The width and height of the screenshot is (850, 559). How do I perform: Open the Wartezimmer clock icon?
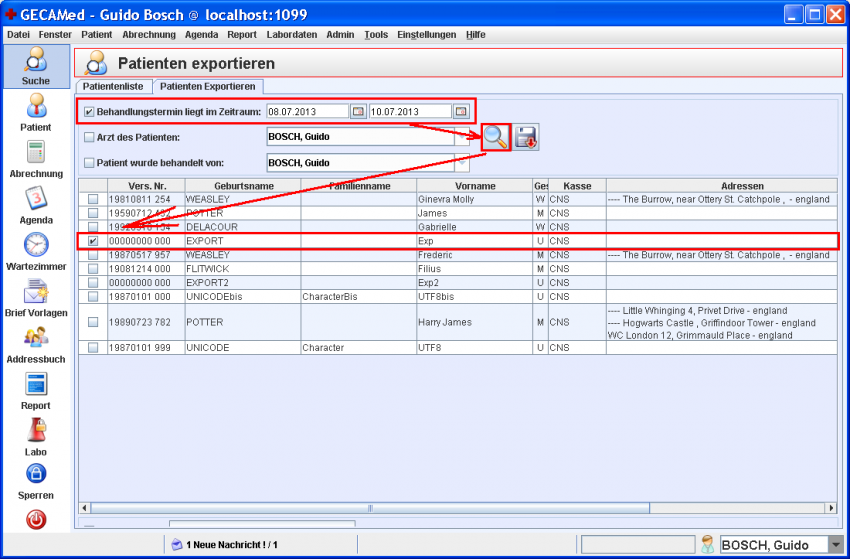[x=36, y=244]
